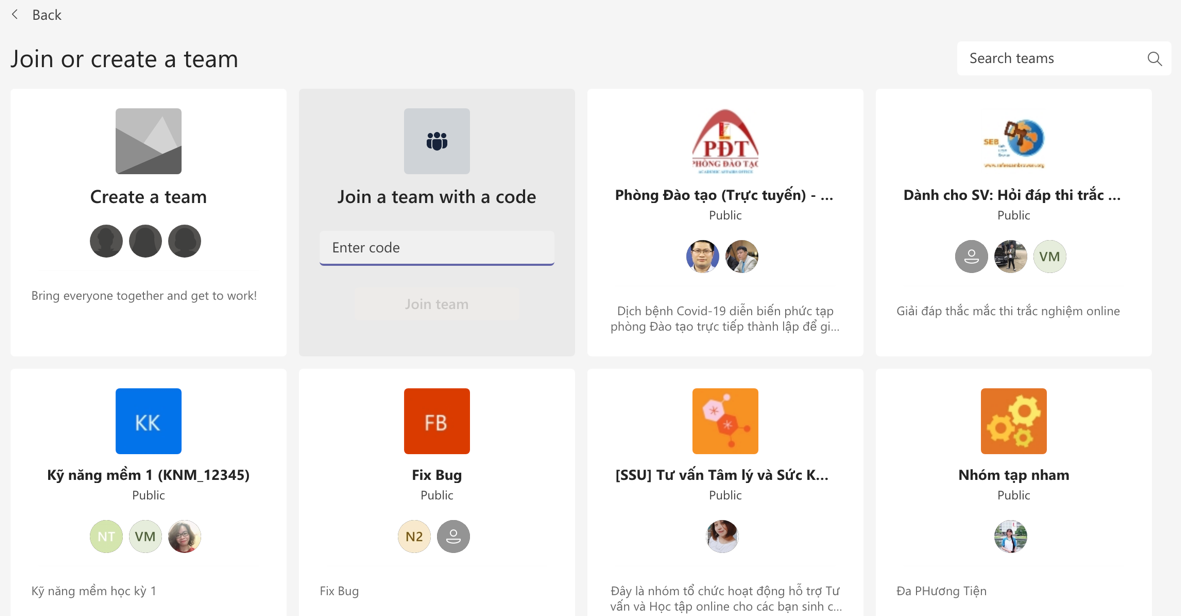This screenshot has height=616, width=1181.
Task: Open Kỹ năng mềm 1 (KNM_12345) title
Action: point(148,475)
